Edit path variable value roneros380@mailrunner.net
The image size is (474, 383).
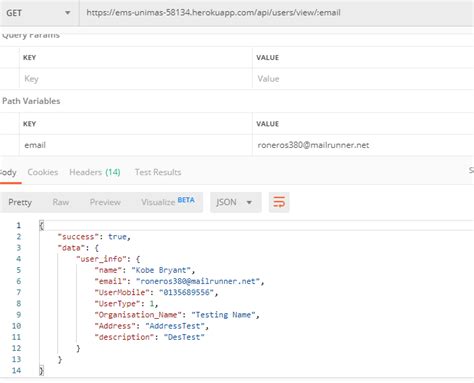(363, 145)
